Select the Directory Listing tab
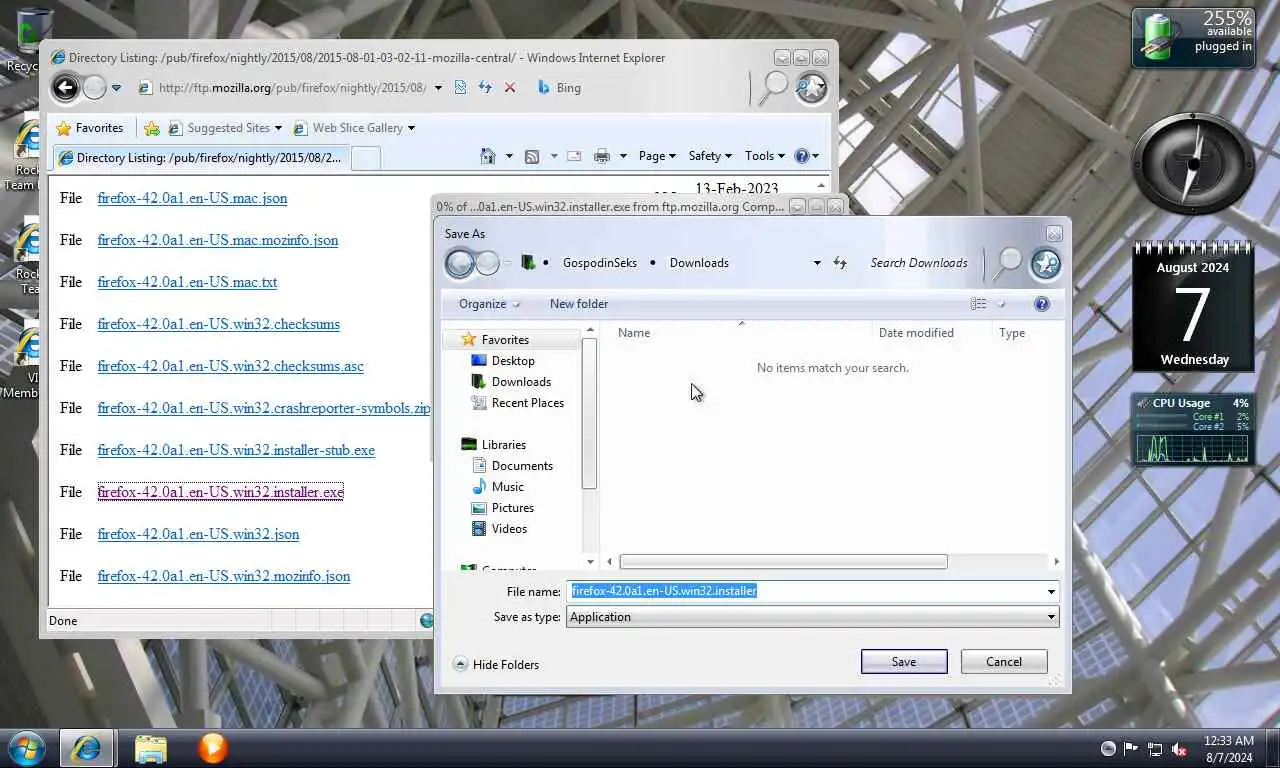This screenshot has height=768, width=1280. 200,158
